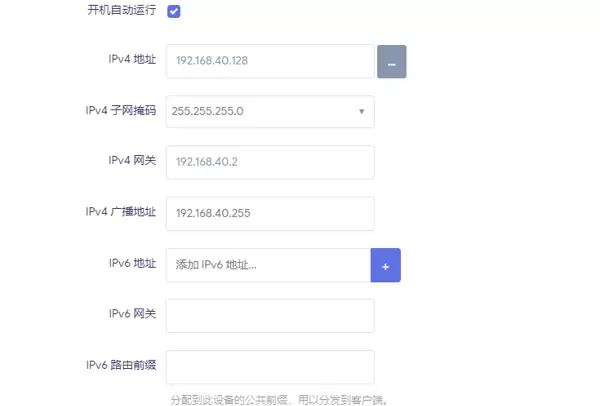Focus the empty IPv6 网关 input field
The width and height of the screenshot is (600, 406).
tap(269, 316)
